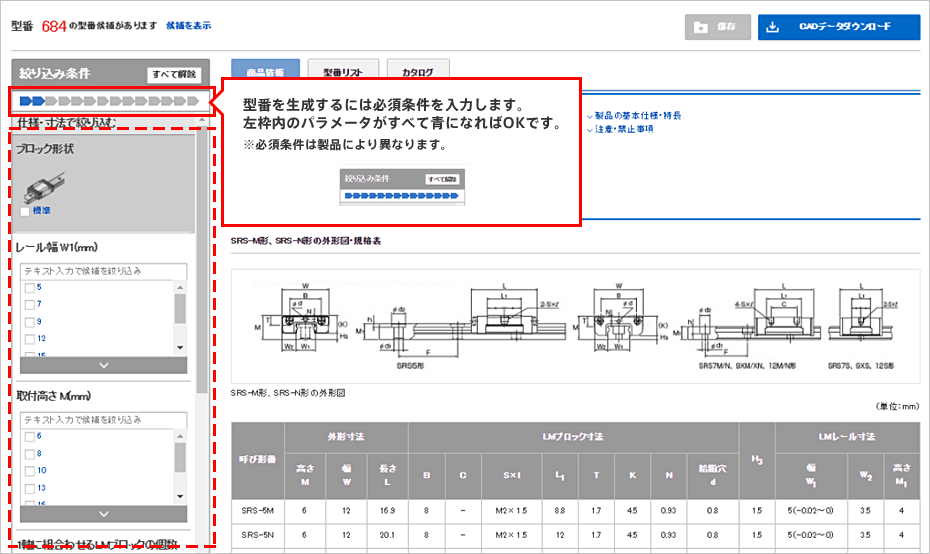This screenshot has width=930, height=554.
Task: Check rail width 7 checkbox
Action: 30,304
